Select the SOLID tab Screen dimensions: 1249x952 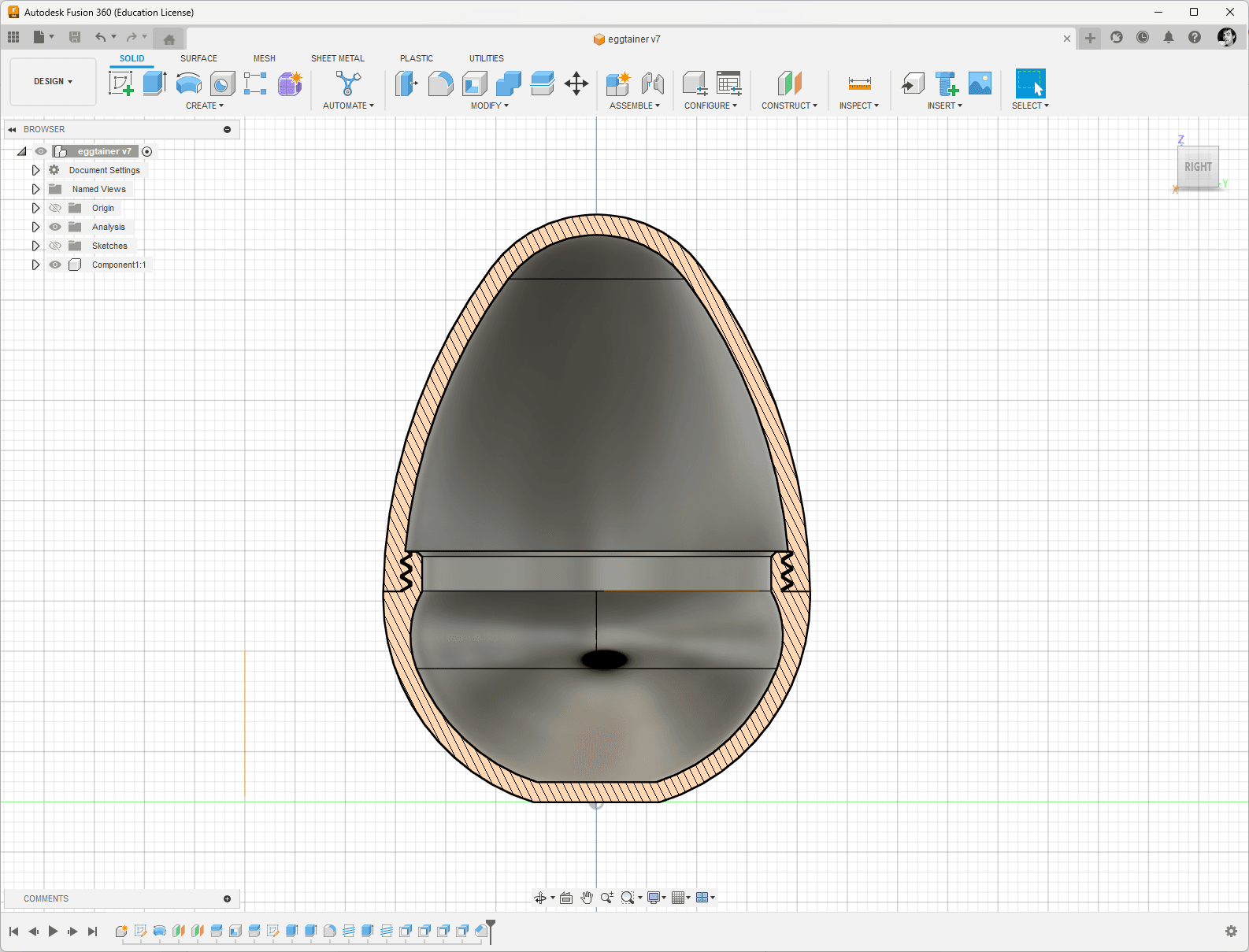132,58
